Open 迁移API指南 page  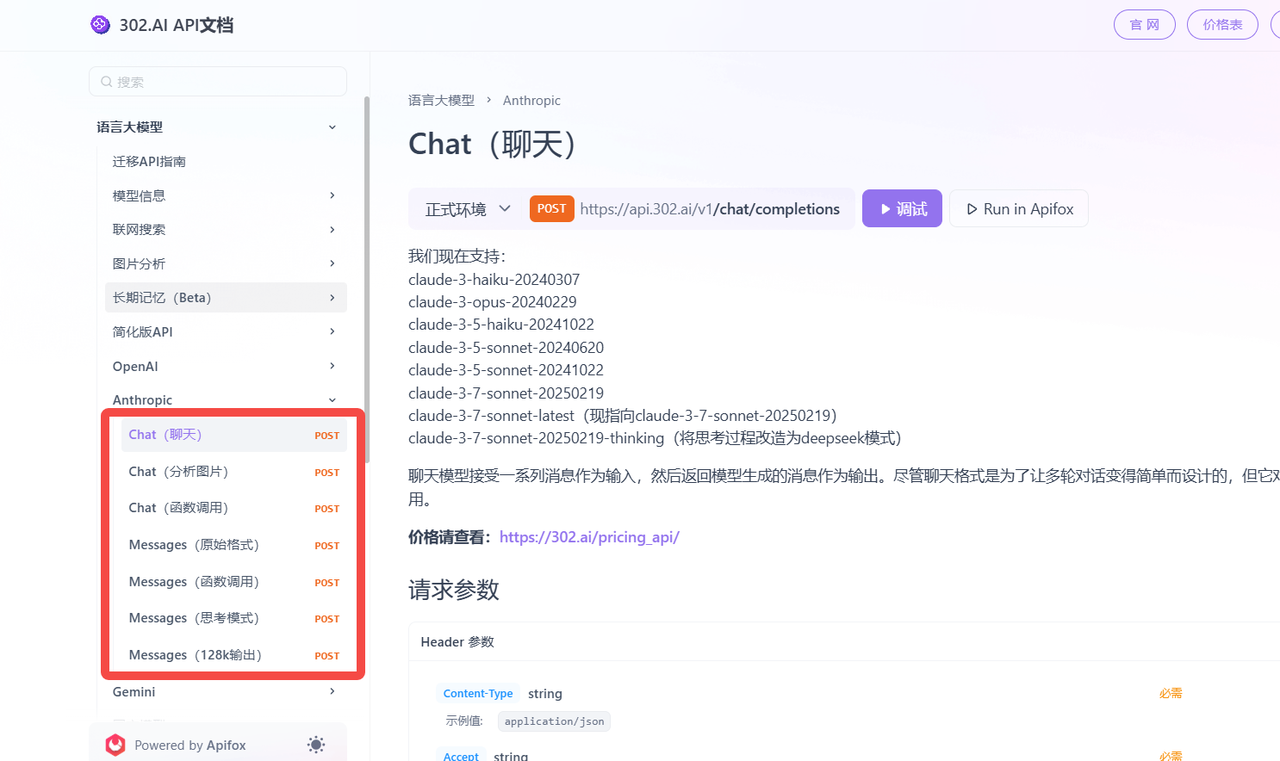coord(149,161)
